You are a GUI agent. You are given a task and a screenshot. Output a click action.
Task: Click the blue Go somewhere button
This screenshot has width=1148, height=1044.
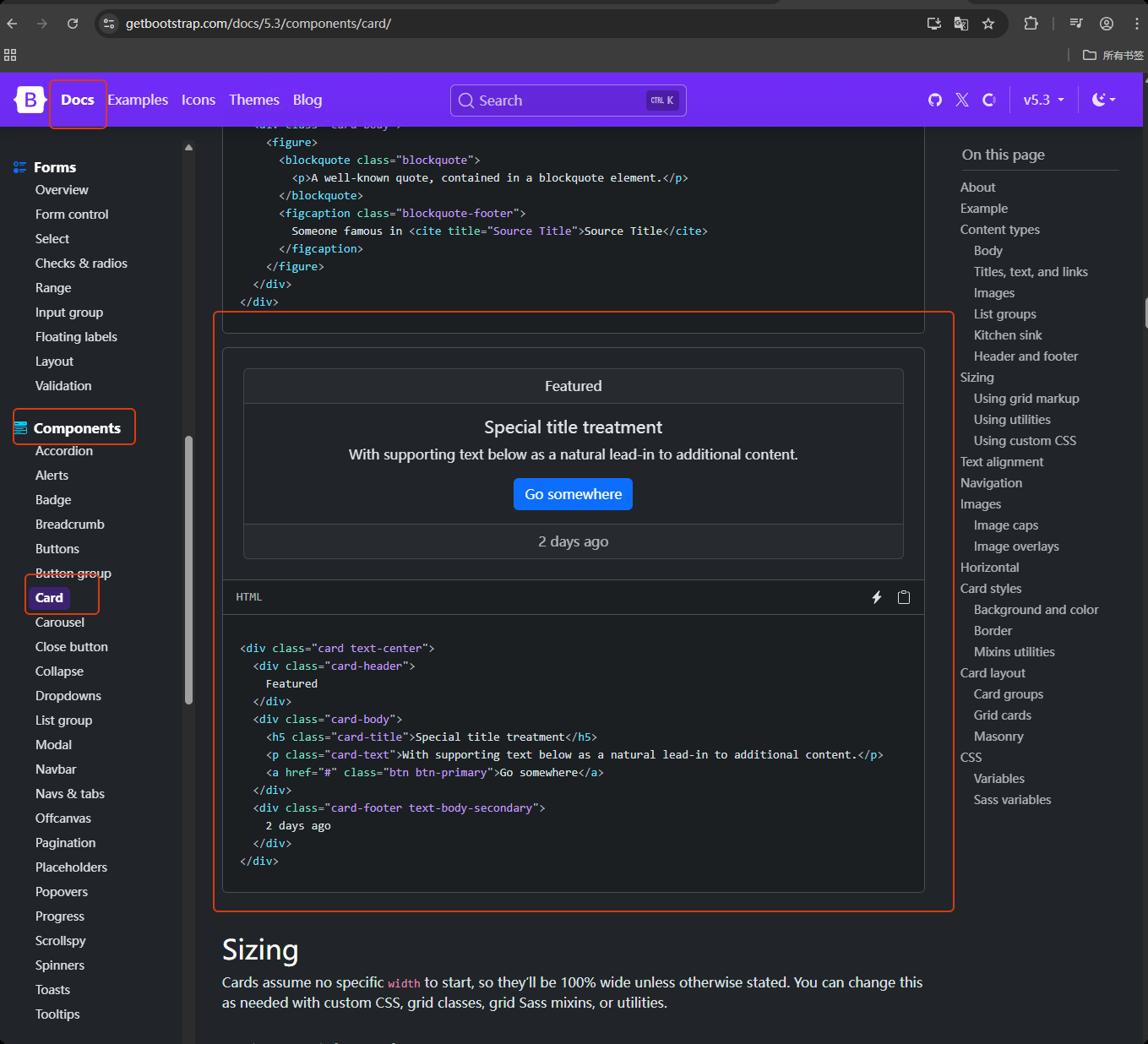[573, 494]
